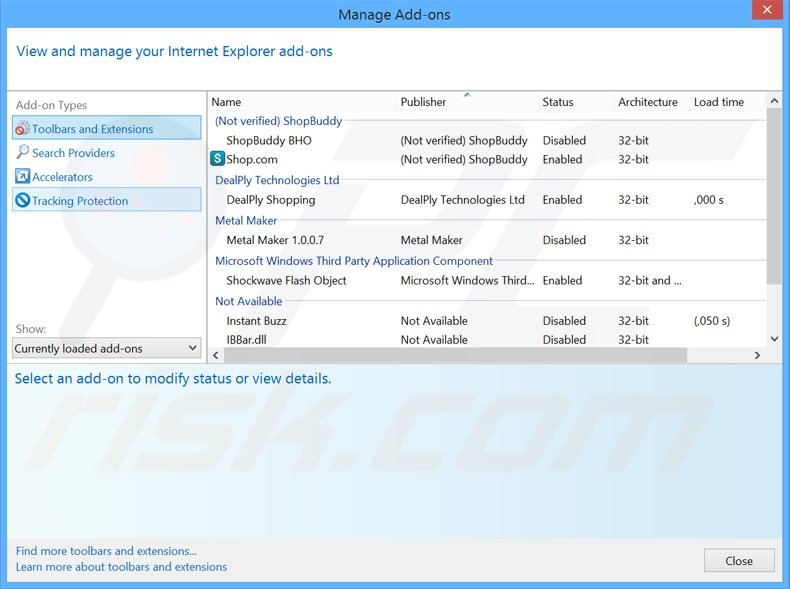
Task: Click the right arrow of horizontal scrollbar
Action: [757, 355]
